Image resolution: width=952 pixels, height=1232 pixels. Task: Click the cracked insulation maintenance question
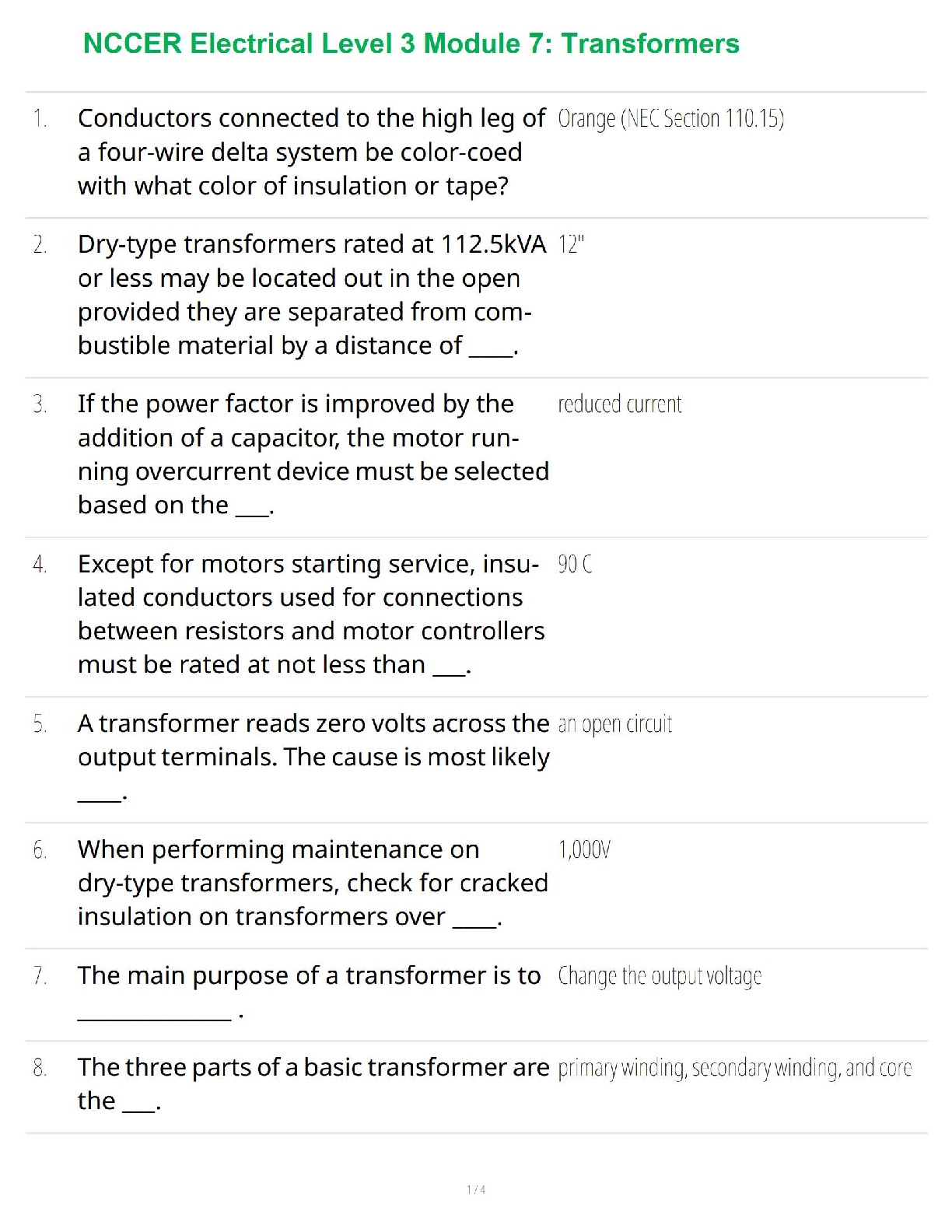click(311, 883)
